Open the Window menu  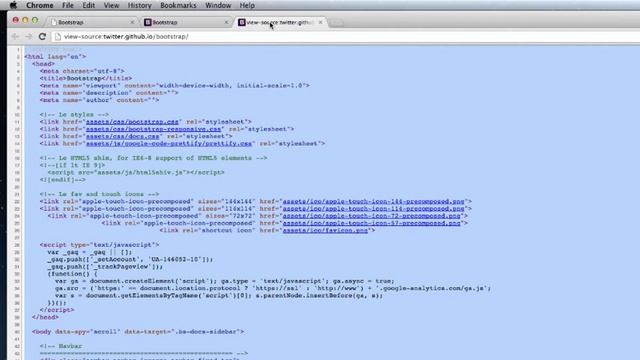point(218,5)
